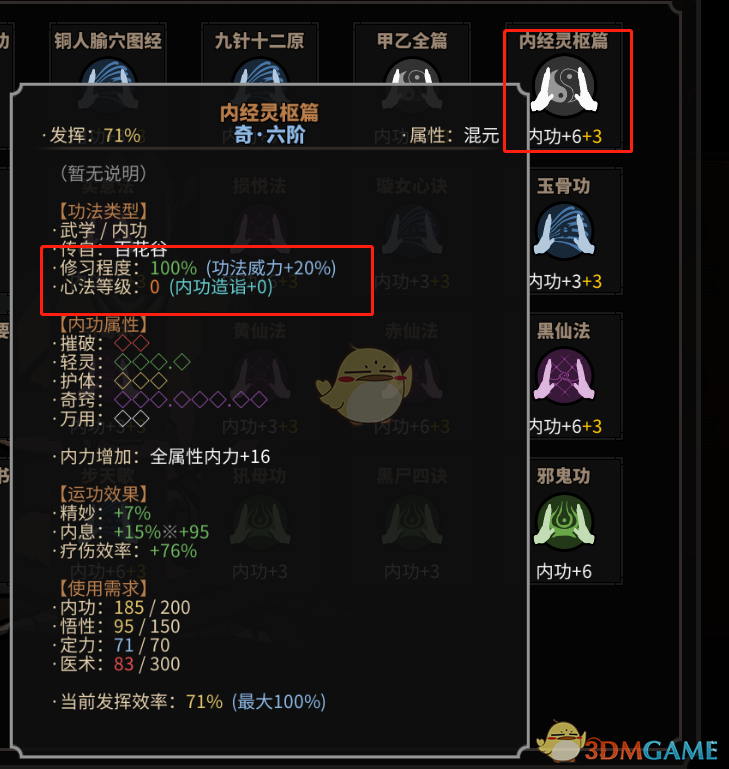Image resolution: width=729 pixels, height=769 pixels.
Task: Click the 内功+6+3 label under 黑仙法
Action: coord(565,426)
